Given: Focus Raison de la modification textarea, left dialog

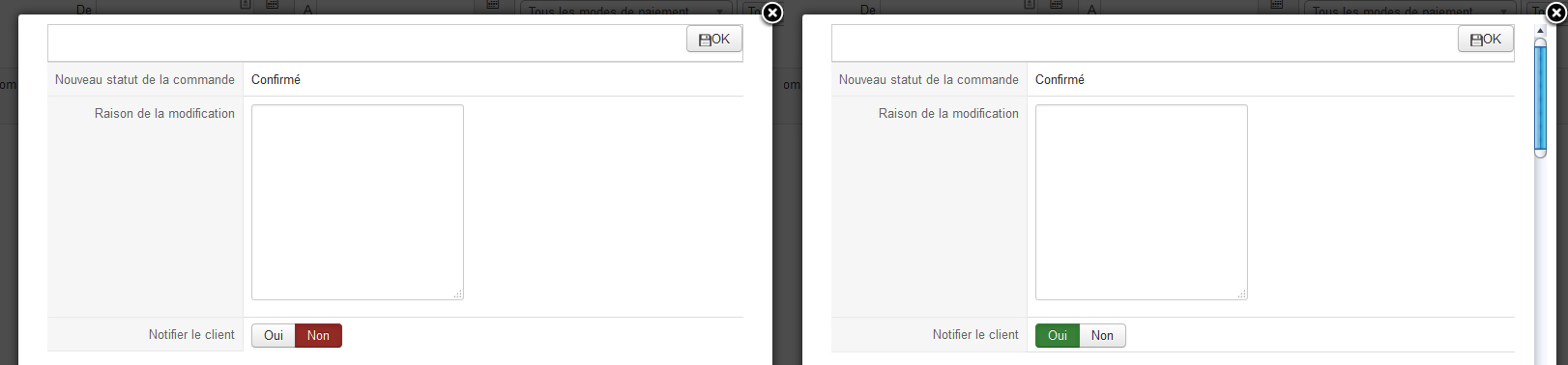Looking at the screenshot, I should click(358, 203).
